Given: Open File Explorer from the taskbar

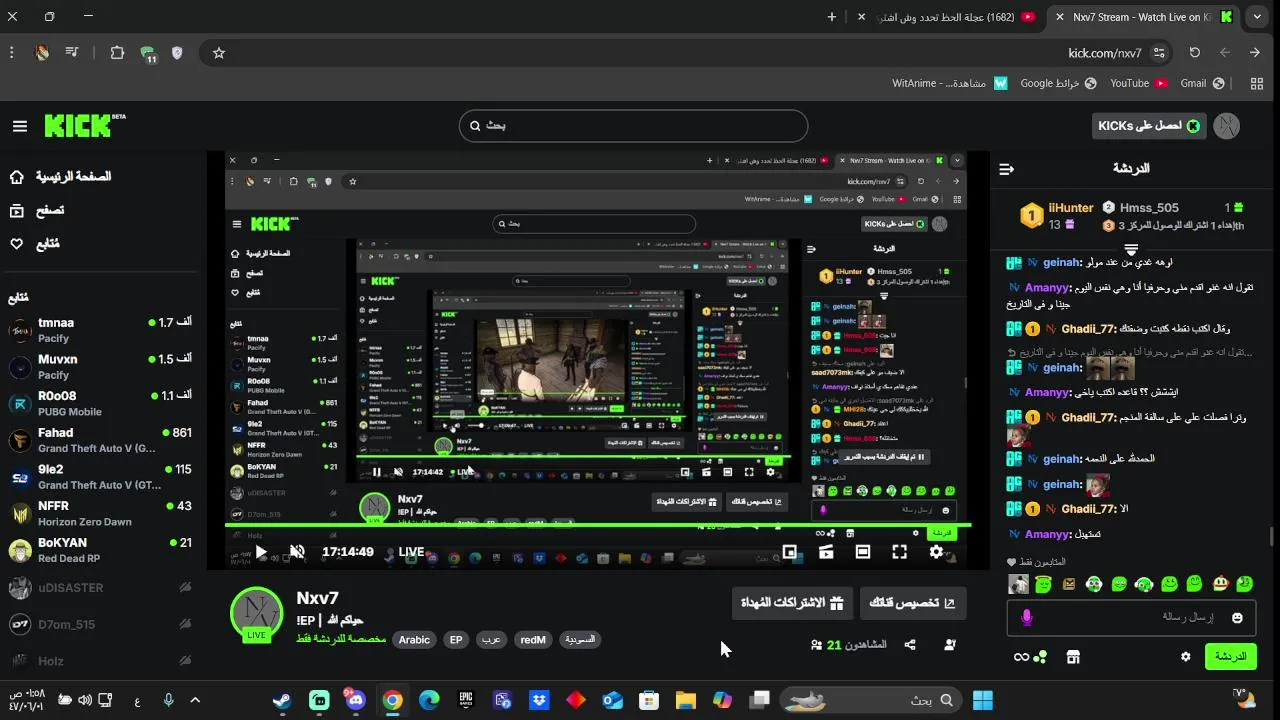Looking at the screenshot, I should pyautogui.click(x=685, y=700).
